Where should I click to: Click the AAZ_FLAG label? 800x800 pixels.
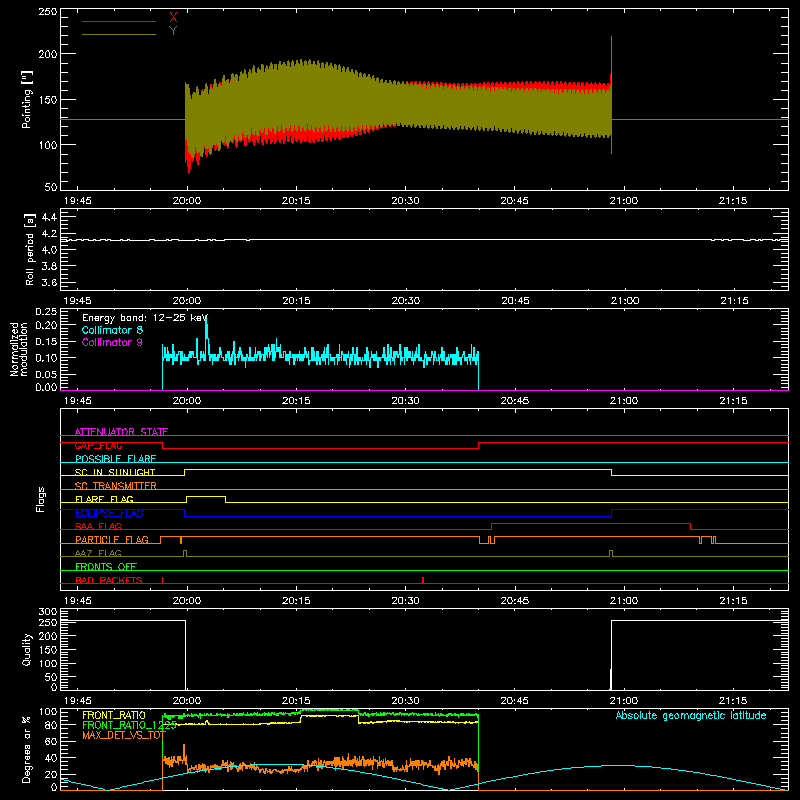coord(98,553)
